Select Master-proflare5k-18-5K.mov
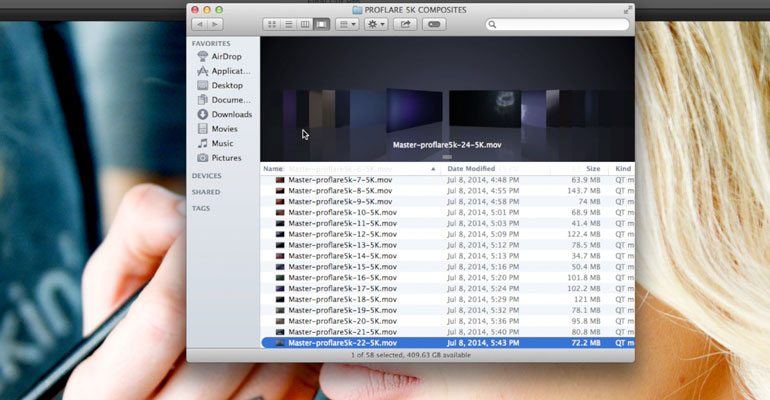The height and width of the screenshot is (400, 770). pos(447,299)
